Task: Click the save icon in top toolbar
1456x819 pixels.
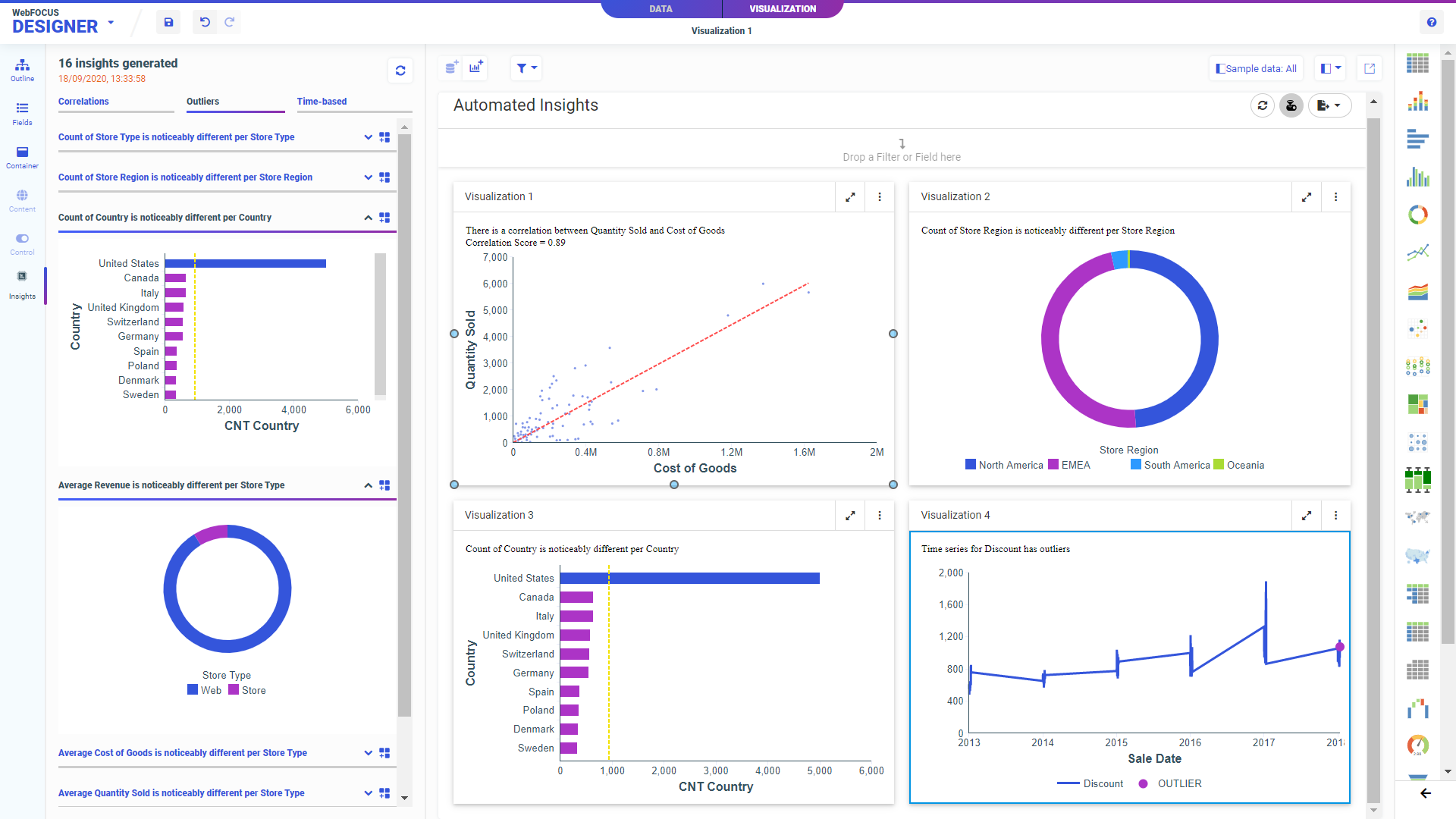Action: pyautogui.click(x=168, y=23)
